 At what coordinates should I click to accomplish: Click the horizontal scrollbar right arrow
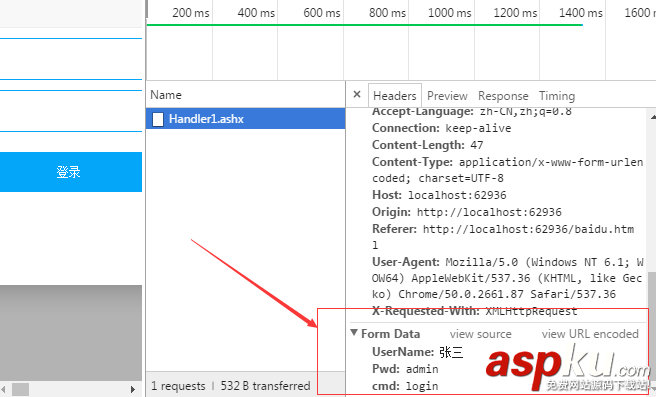[133, 389]
